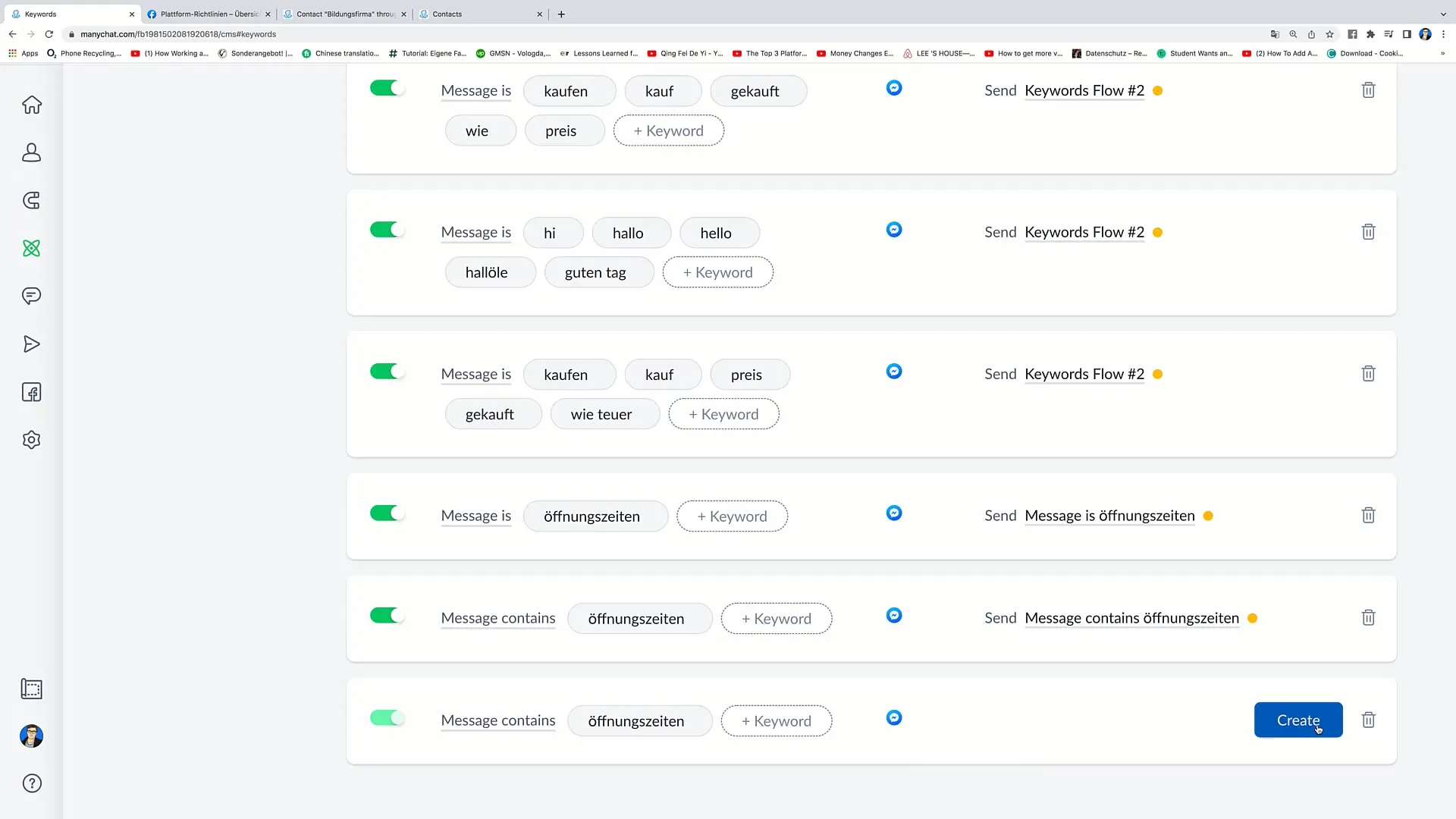Delete the 'hi hallo hello' keyword rule

tap(1368, 232)
